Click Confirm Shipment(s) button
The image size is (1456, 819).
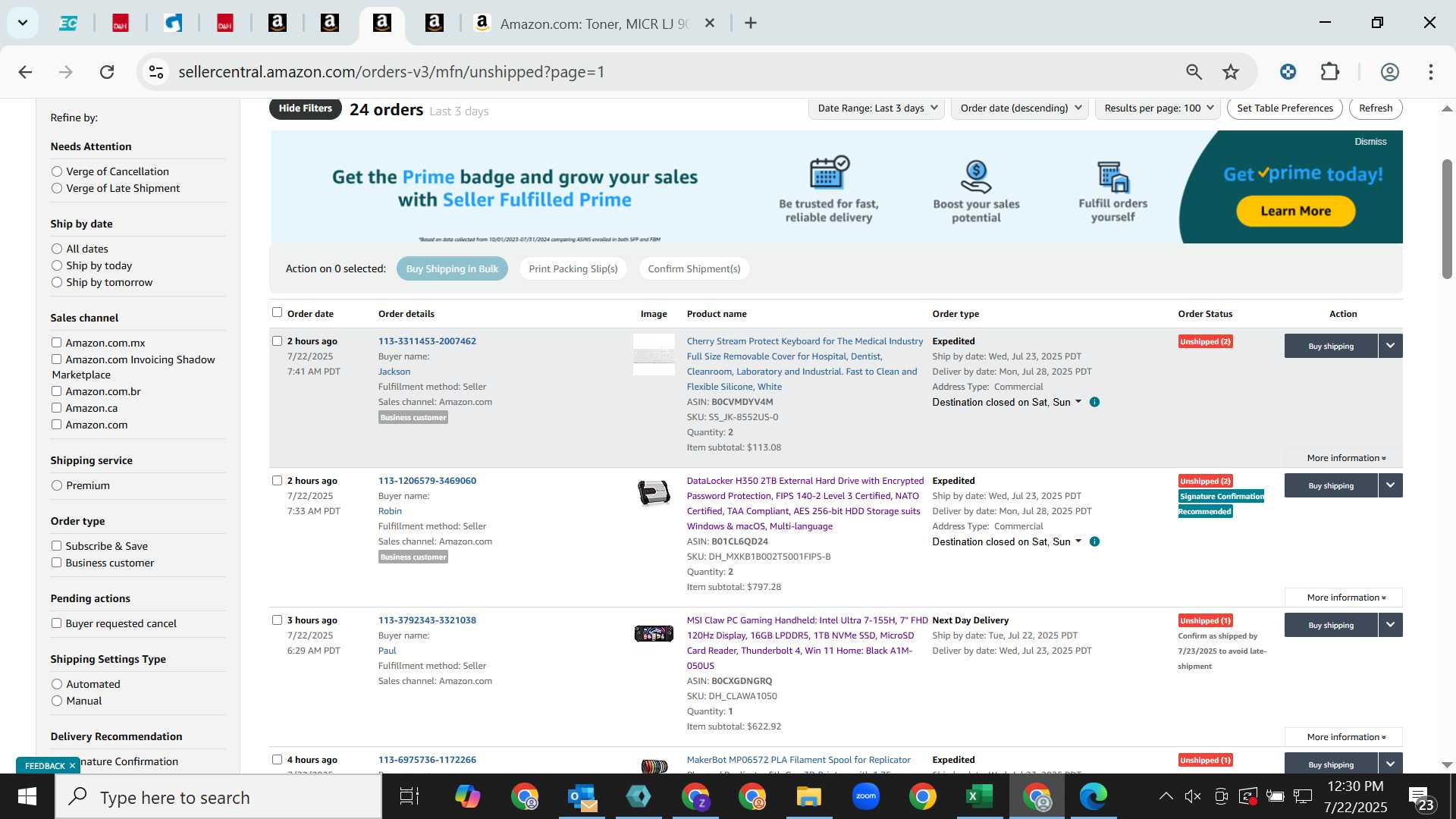pos(694,268)
